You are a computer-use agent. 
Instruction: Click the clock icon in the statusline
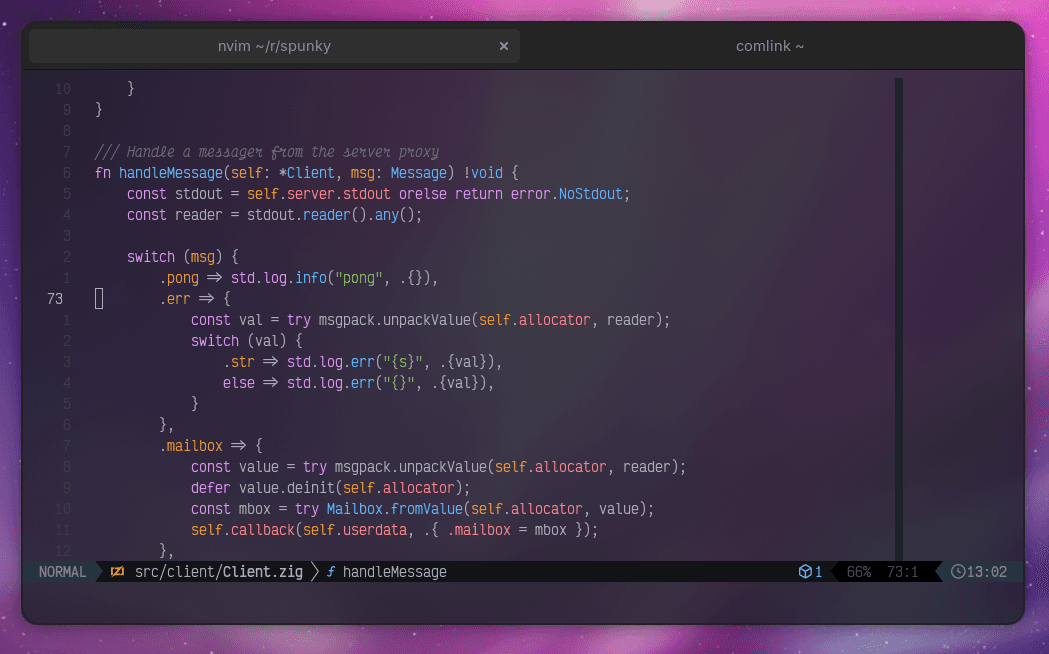(957, 571)
